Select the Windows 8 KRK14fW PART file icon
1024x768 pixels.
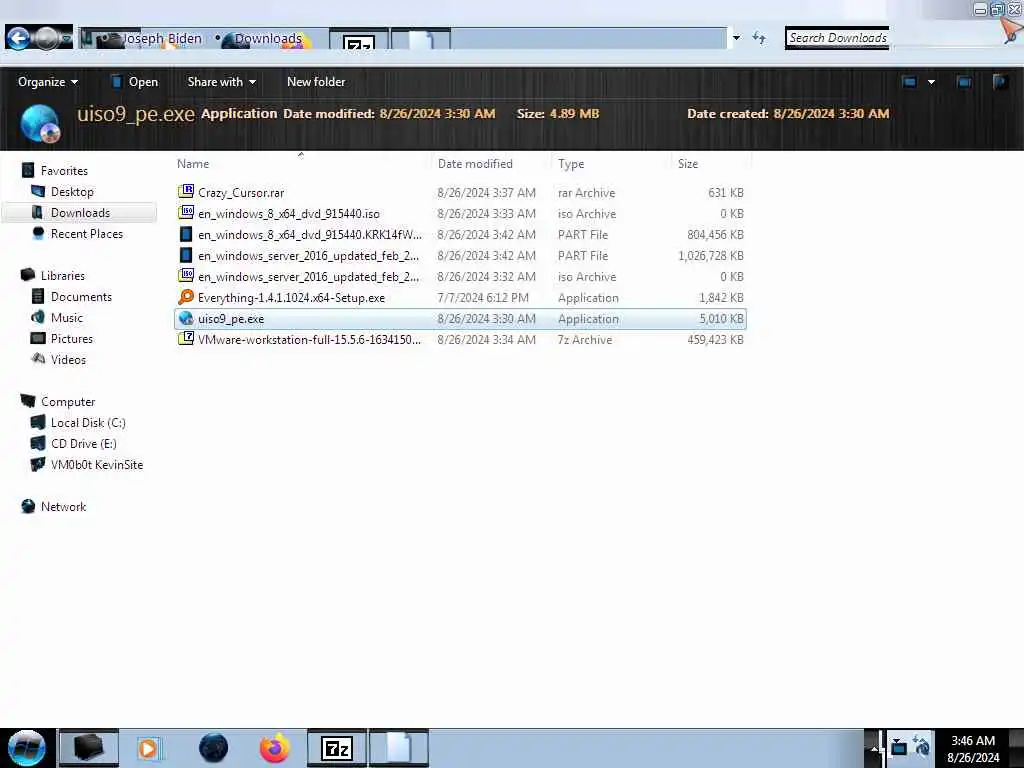186,234
